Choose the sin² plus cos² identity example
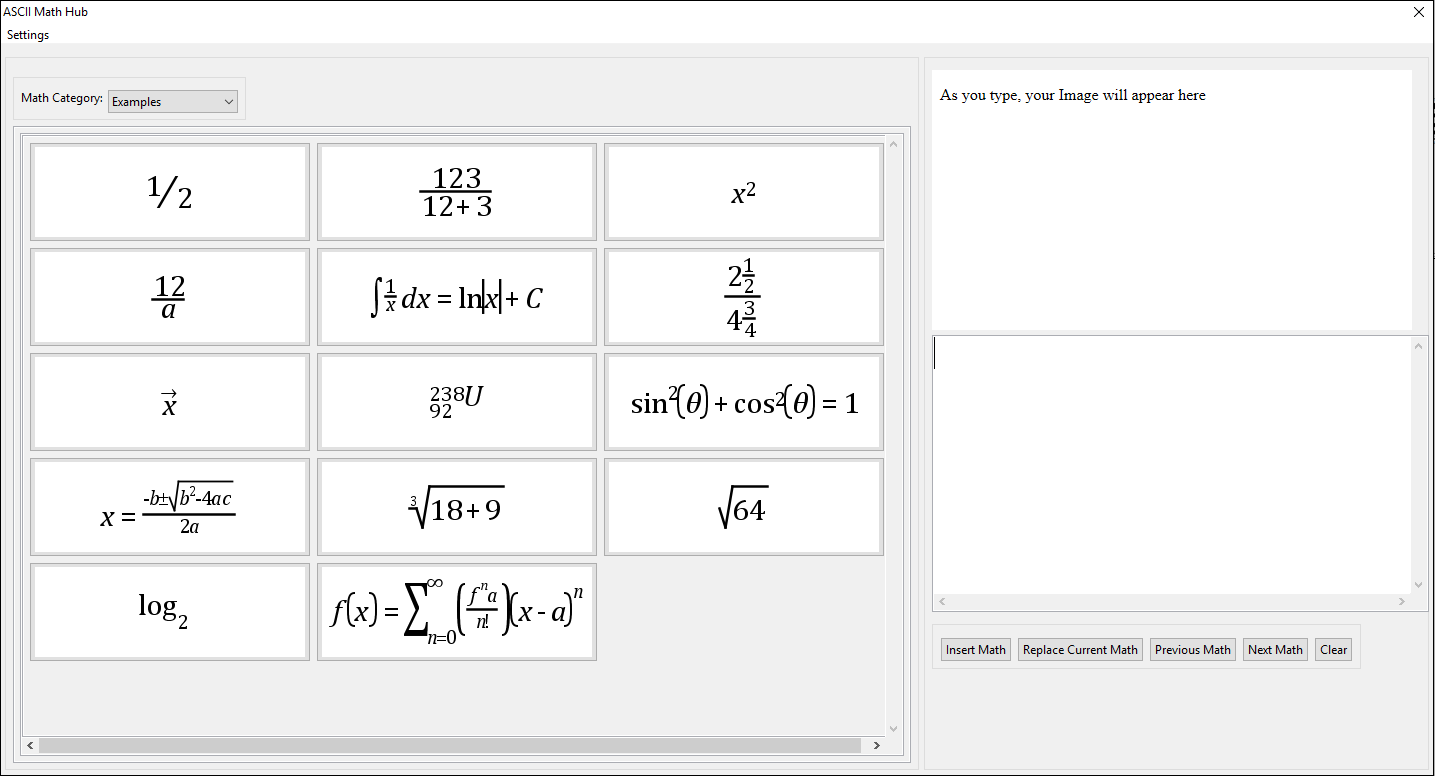 click(744, 402)
